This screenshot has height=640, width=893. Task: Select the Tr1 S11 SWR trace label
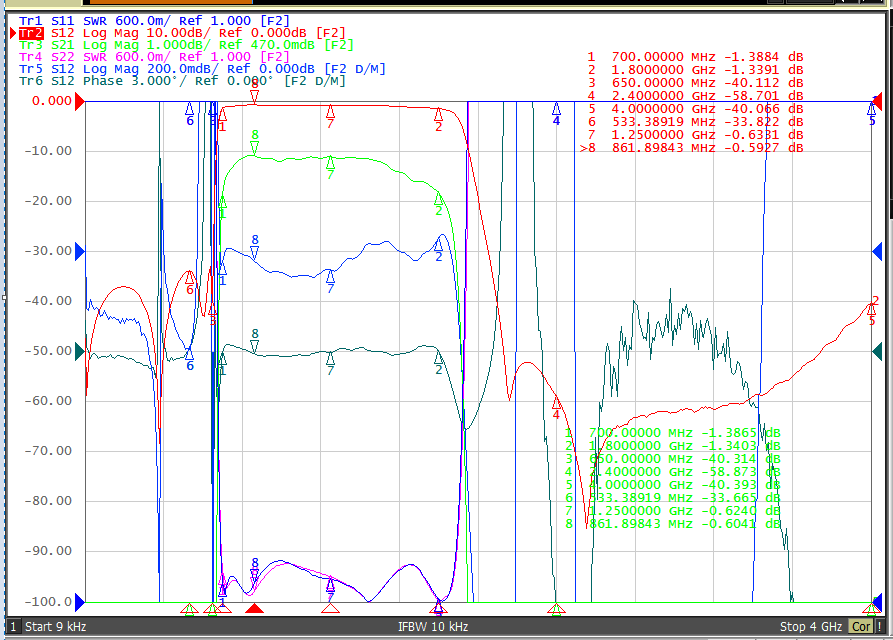click(x=154, y=21)
